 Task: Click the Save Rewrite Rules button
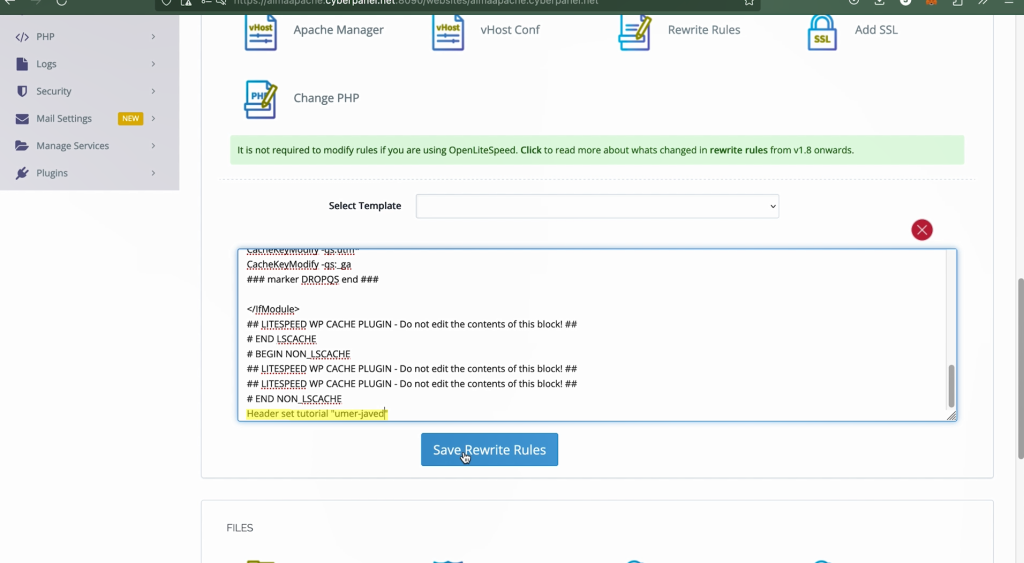click(489, 449)
